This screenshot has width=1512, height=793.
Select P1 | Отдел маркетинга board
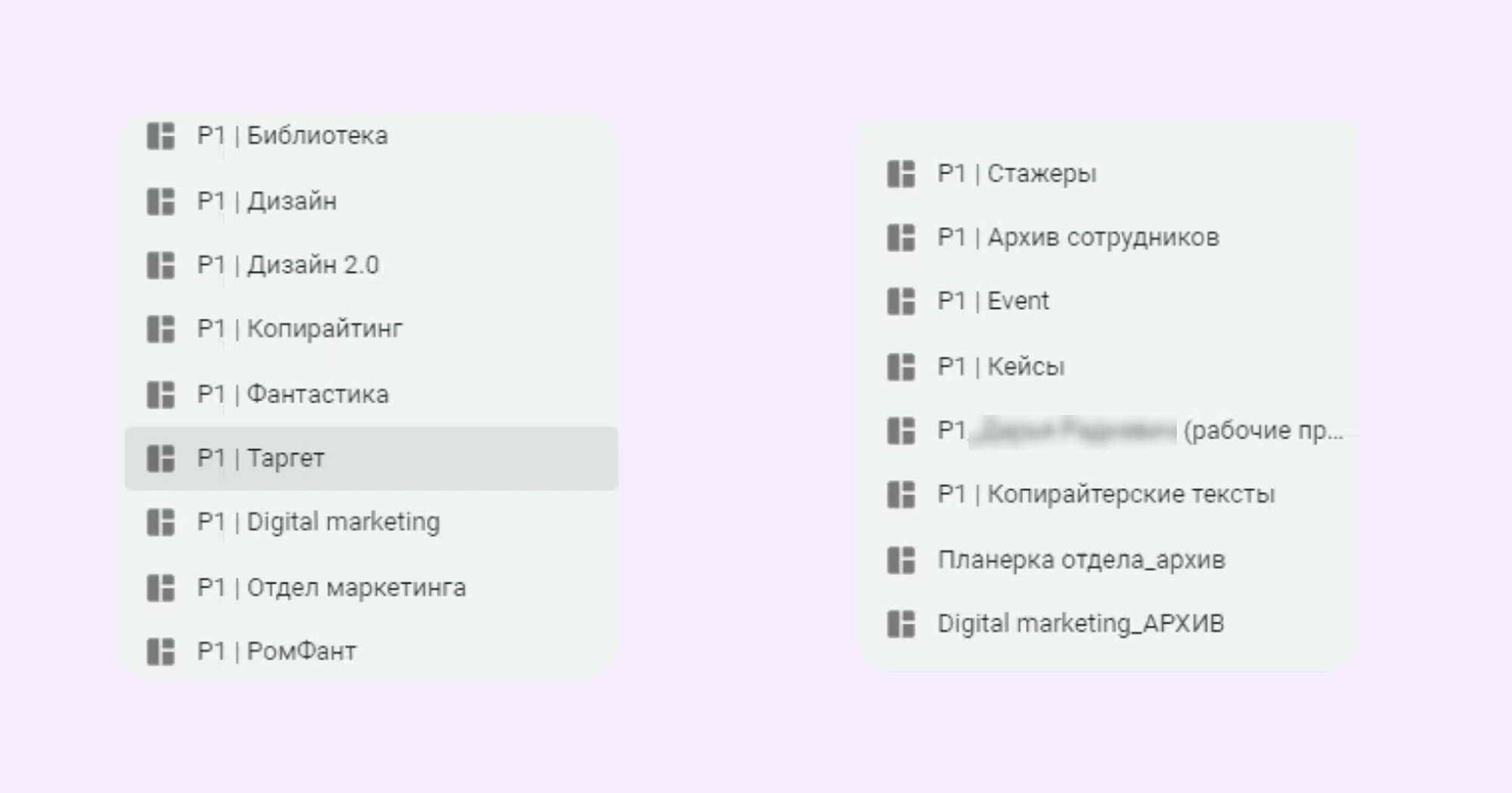pos(371,587)
